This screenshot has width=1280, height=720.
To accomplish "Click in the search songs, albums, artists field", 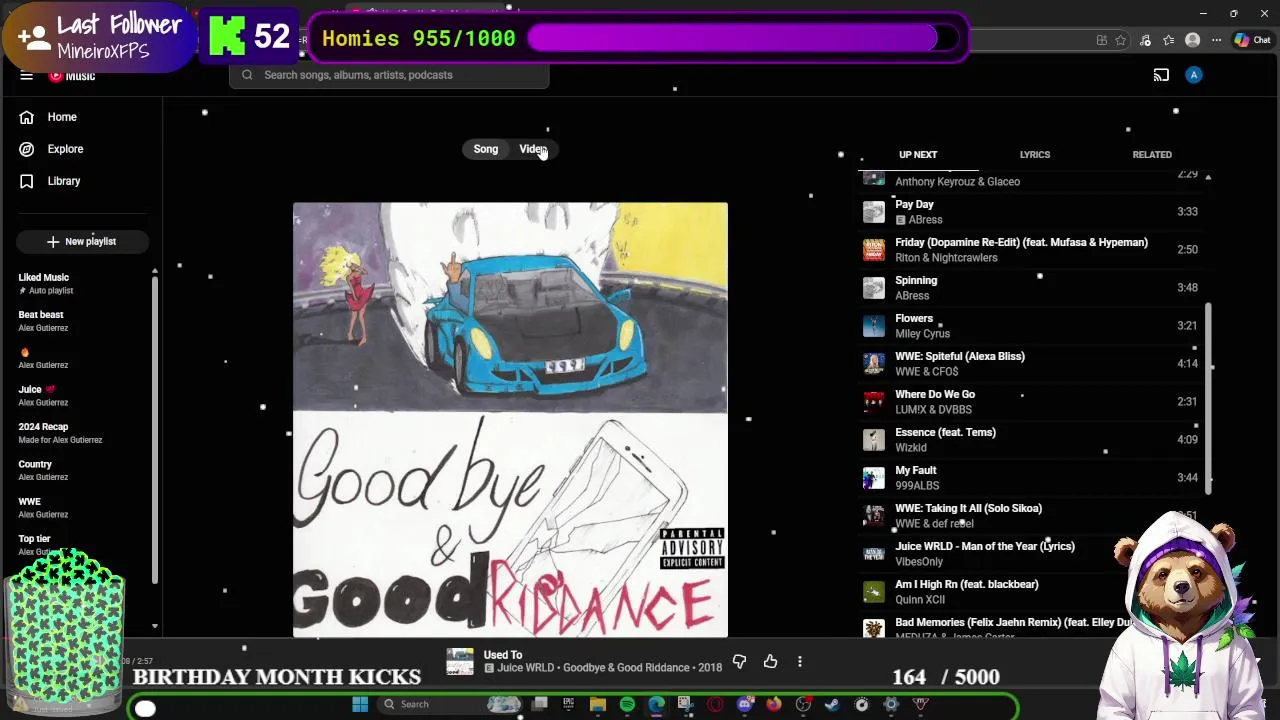I will (x=390, y=75).
